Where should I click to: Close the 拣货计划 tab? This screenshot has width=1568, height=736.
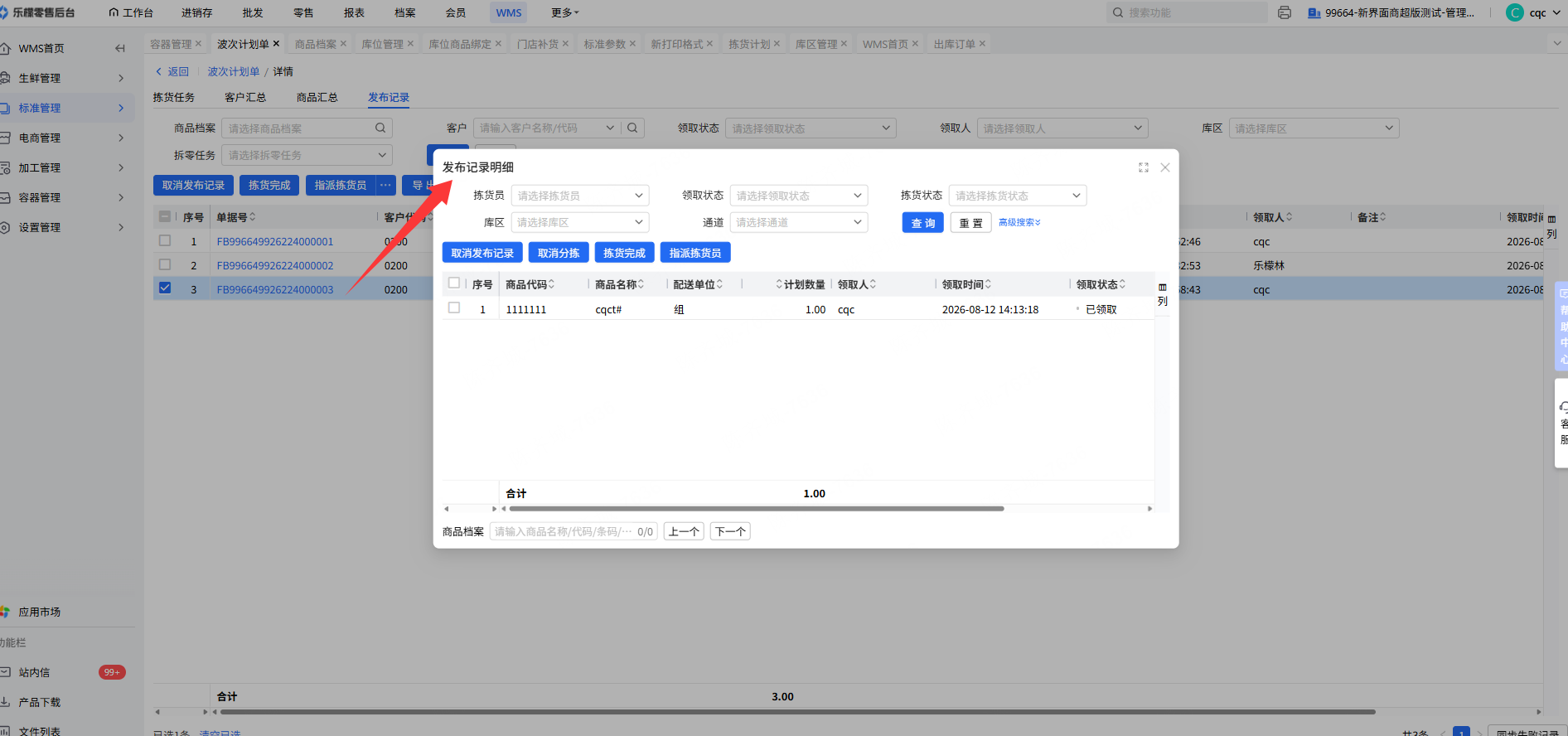(x=777, y=44)
